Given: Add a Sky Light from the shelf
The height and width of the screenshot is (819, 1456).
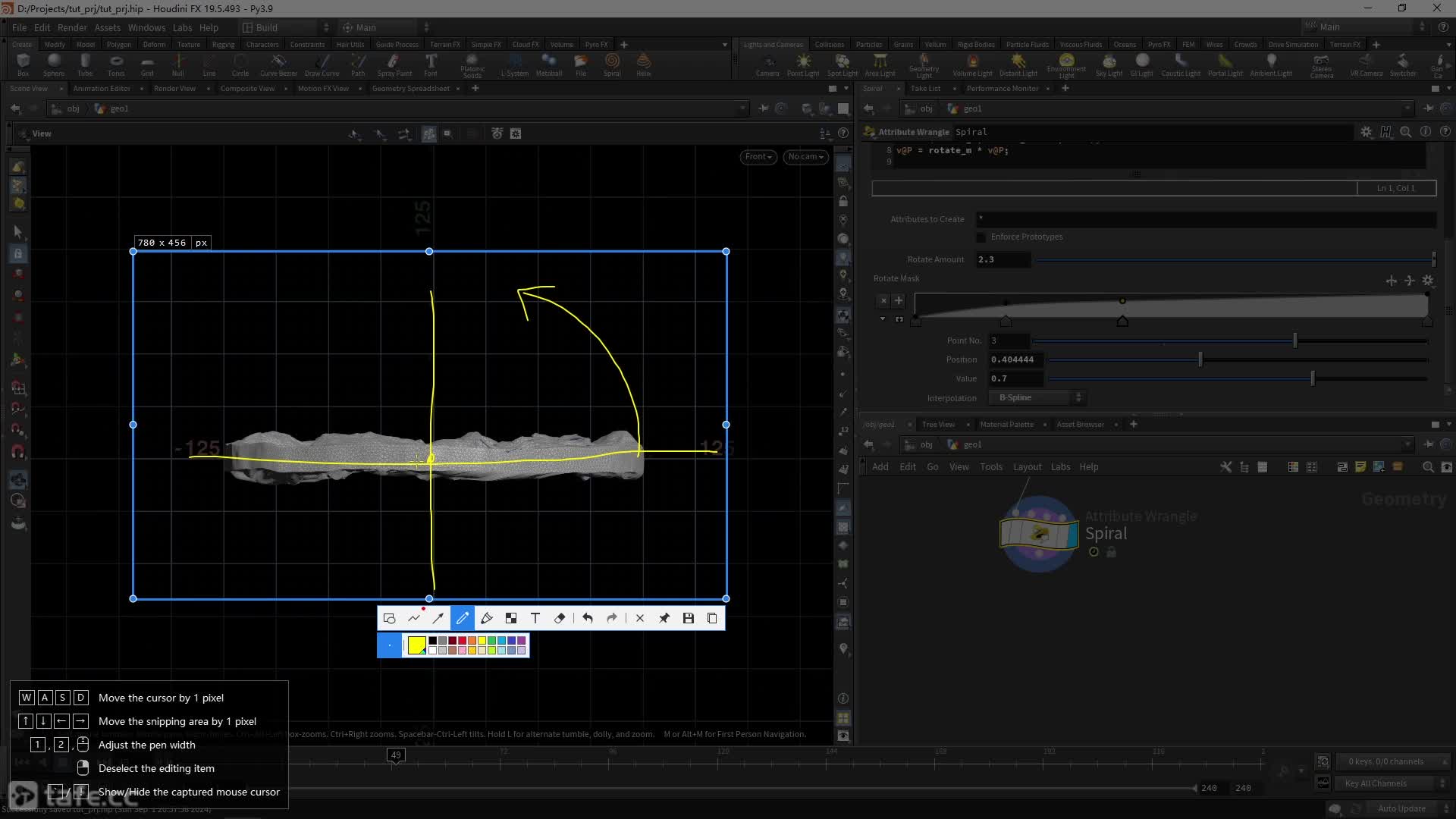Looking at the screenshot, I should (1109, 64).
